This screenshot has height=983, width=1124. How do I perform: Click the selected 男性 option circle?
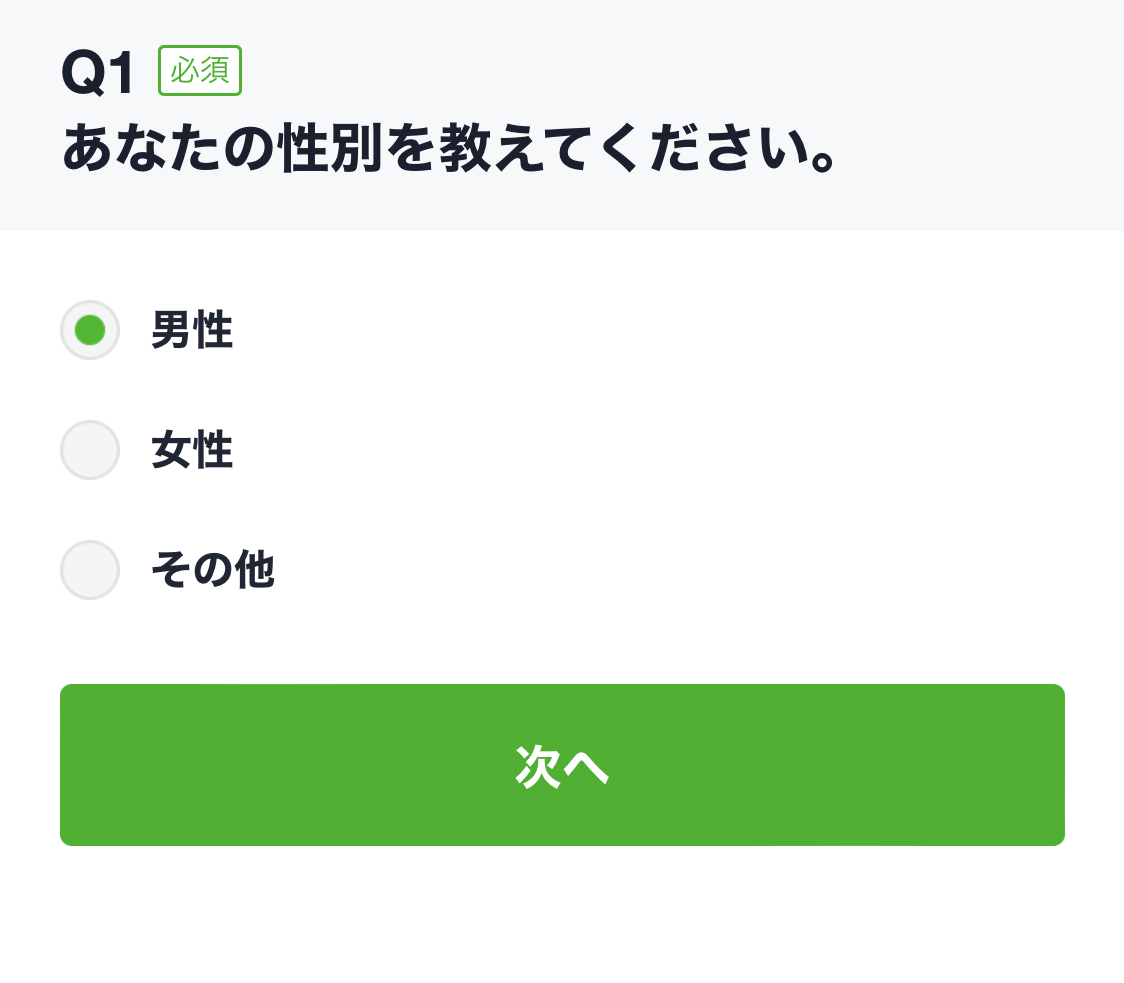(89, 330)
